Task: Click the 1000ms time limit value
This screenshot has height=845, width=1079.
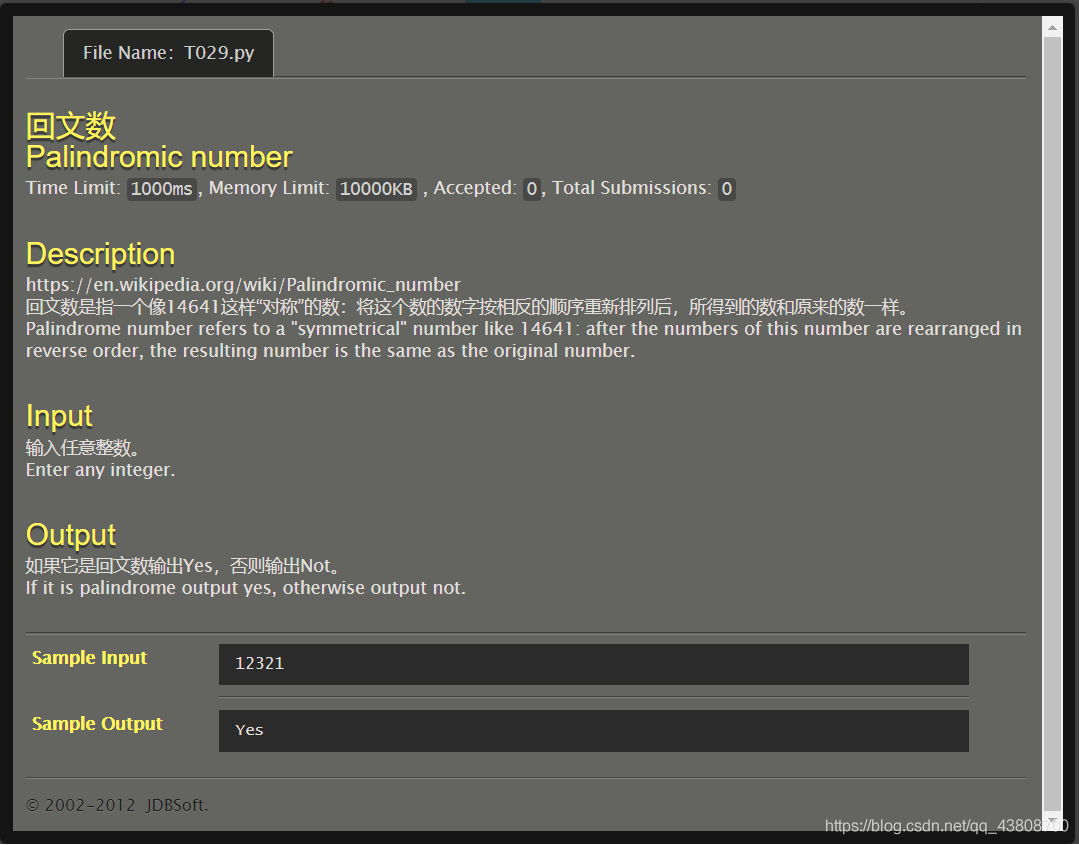Action: 162,189
